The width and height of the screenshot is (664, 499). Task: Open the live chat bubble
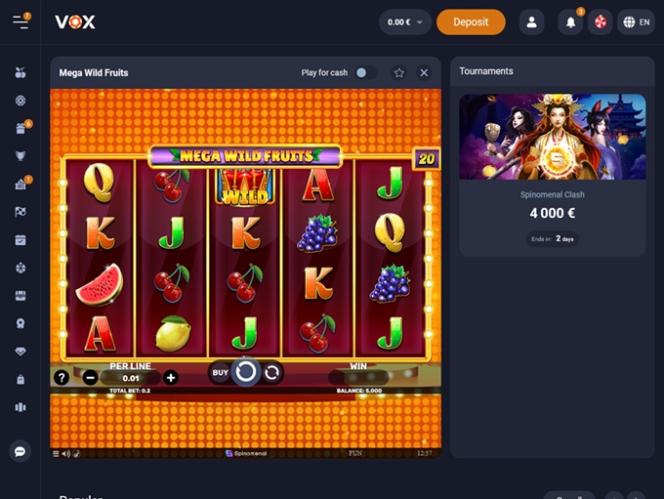coord(20,452)
